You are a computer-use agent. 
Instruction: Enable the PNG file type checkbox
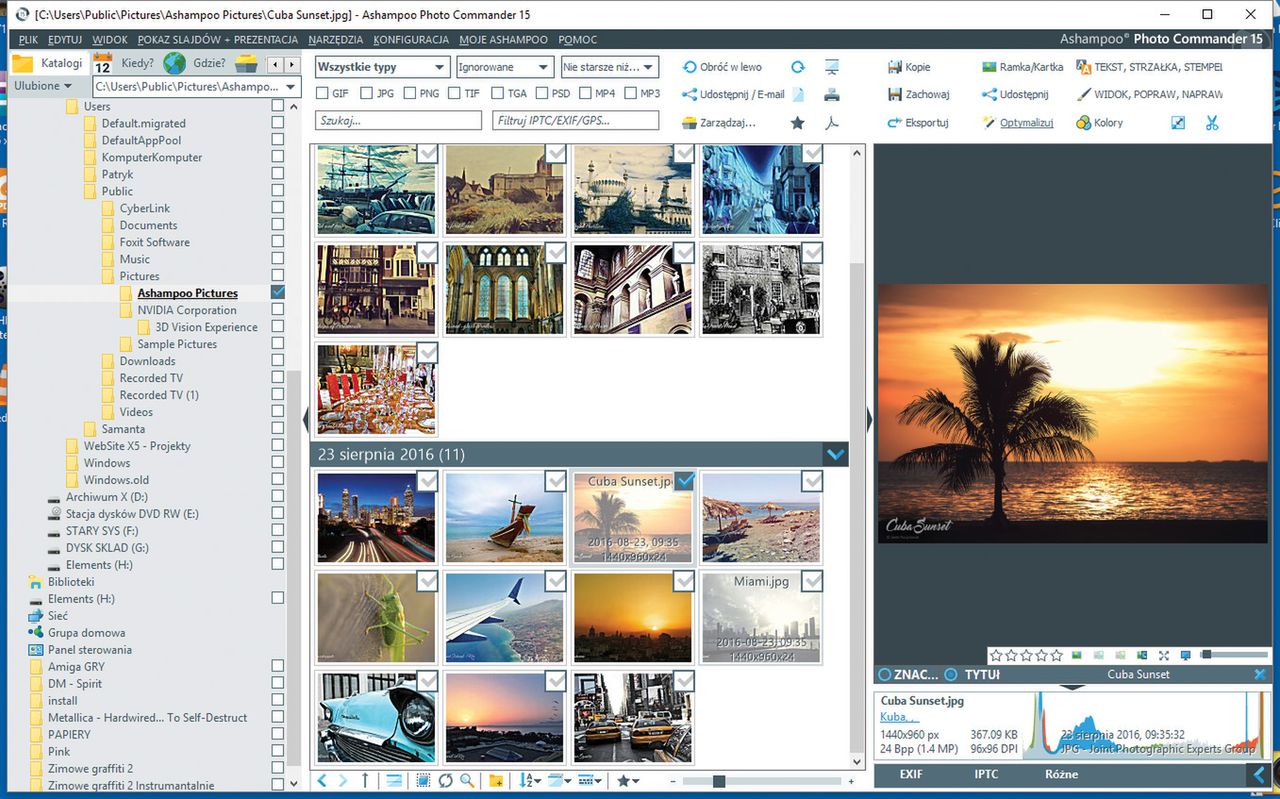[x=410, y=93]
